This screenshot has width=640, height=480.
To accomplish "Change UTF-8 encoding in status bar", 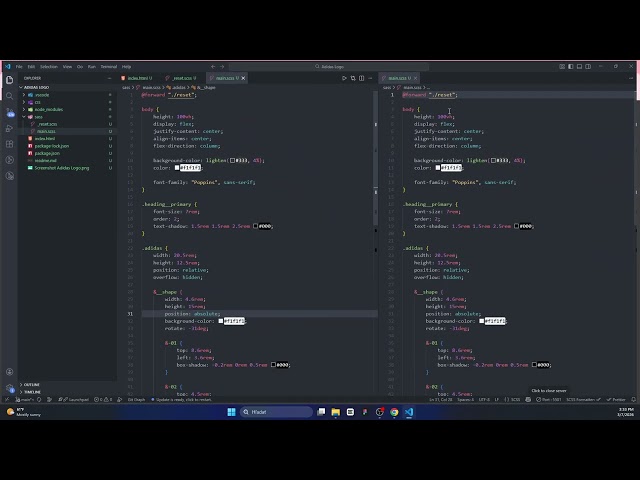I will tap(484, 400).
